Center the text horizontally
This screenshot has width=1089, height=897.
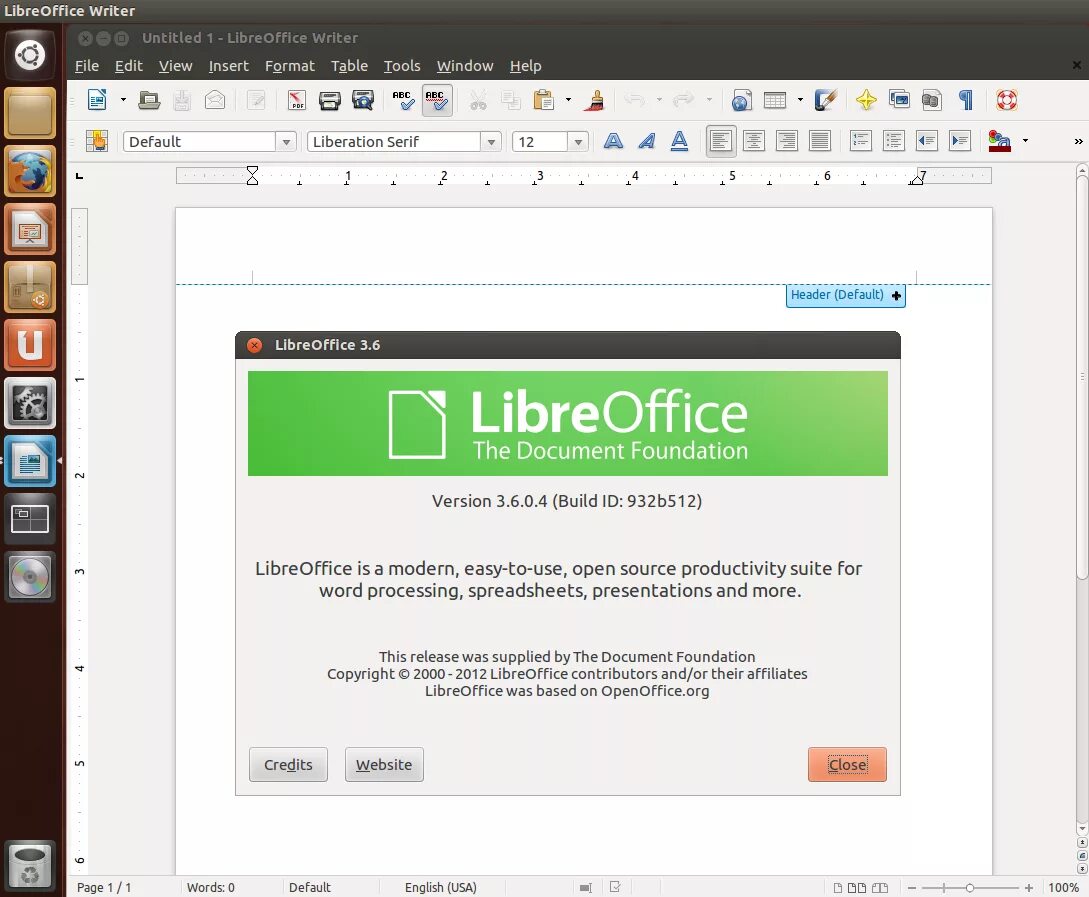pos(754,141)
